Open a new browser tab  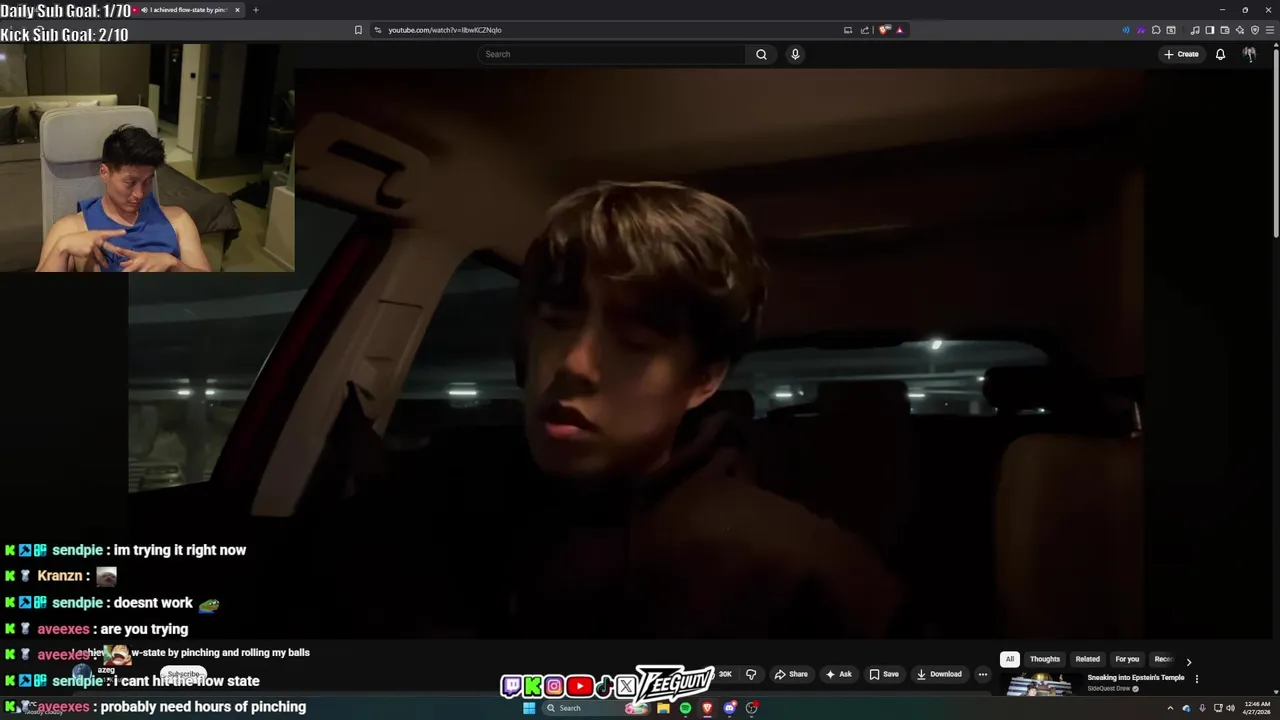coord(255,10)
